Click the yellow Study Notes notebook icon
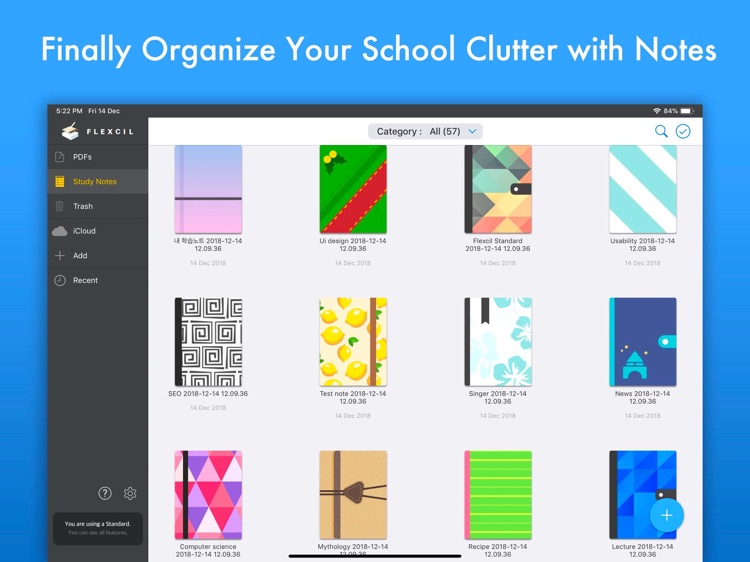750x562 pixels. pyautogui.click(x=60, y=181)
